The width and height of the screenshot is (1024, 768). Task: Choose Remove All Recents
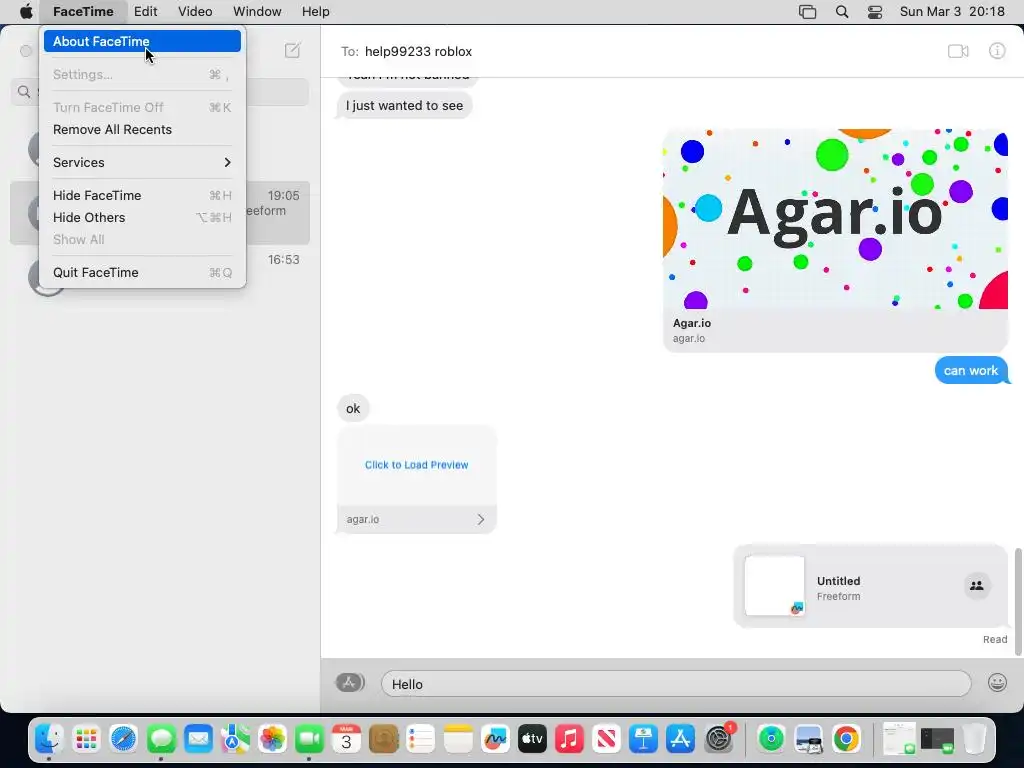coord(142,129)
